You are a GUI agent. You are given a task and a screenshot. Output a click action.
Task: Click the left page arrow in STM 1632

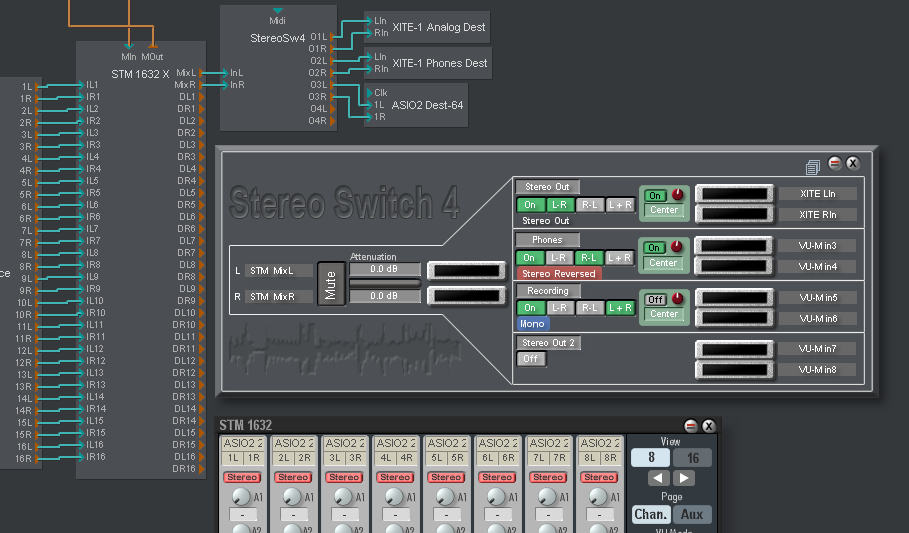click(658, 478)
